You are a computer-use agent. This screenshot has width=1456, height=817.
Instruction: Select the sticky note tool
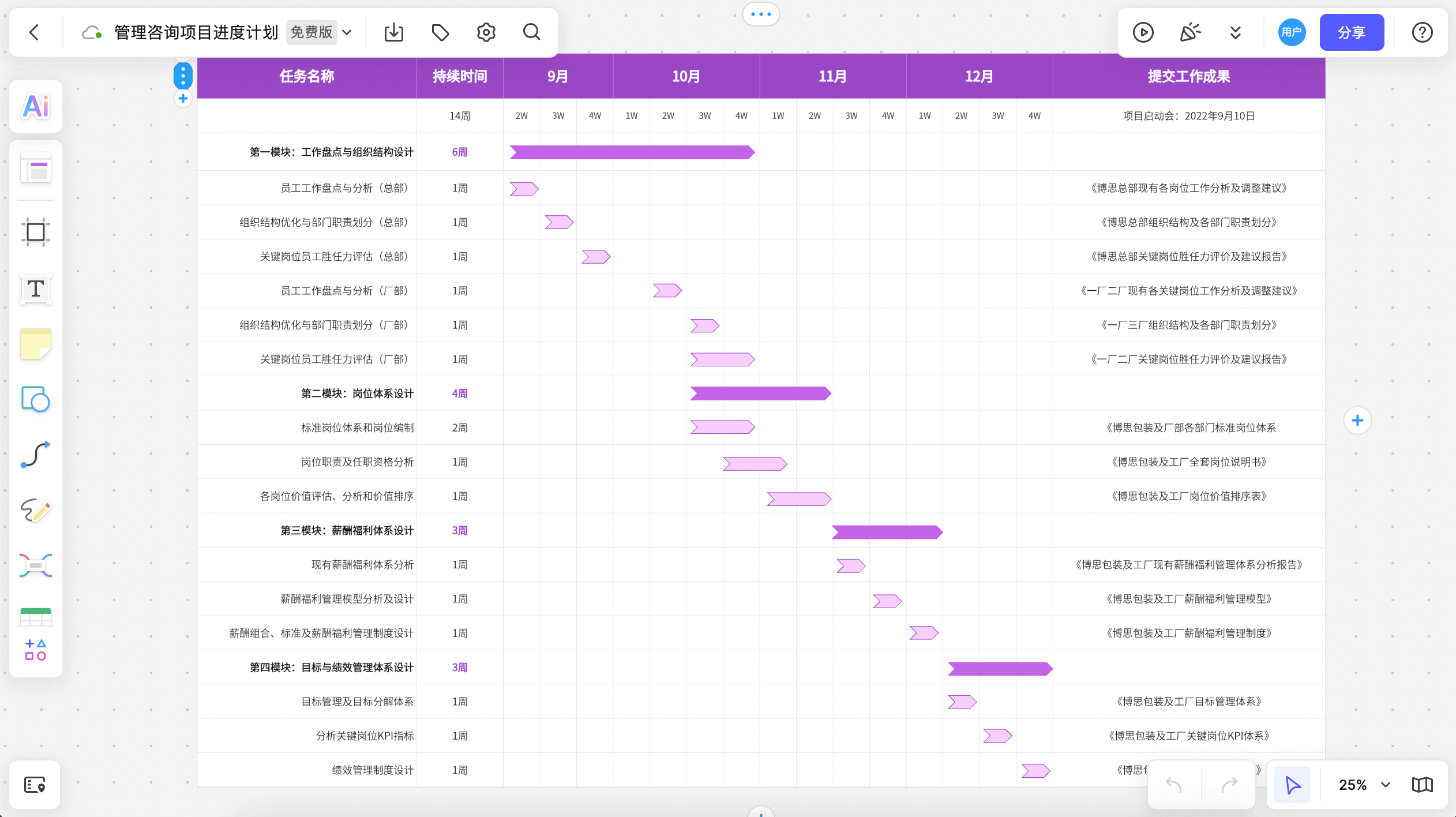36,344
